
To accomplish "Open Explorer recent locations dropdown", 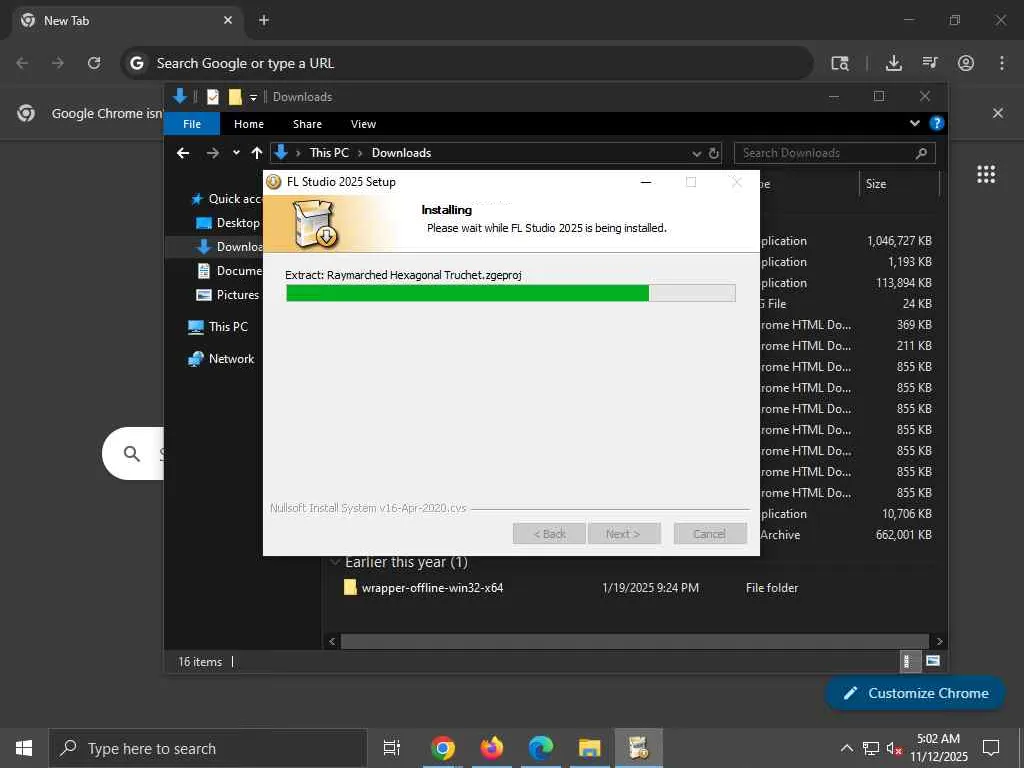I will (x=236, y=153).
